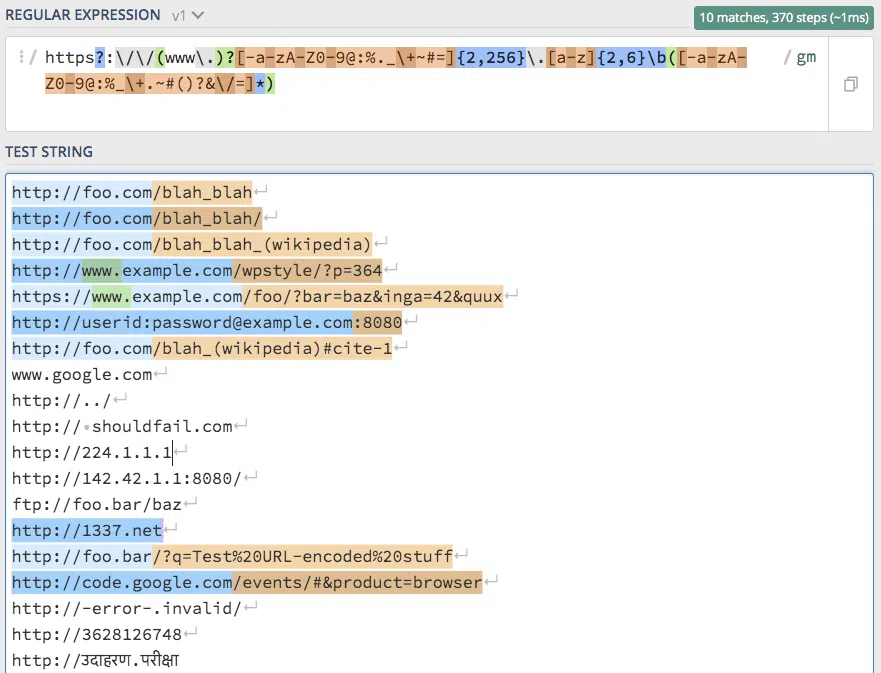Click the match "http://foo.com/blah_blah_(wikipedia)"
The height and width of the screenshot is (673, 881).
pos(192,244)
